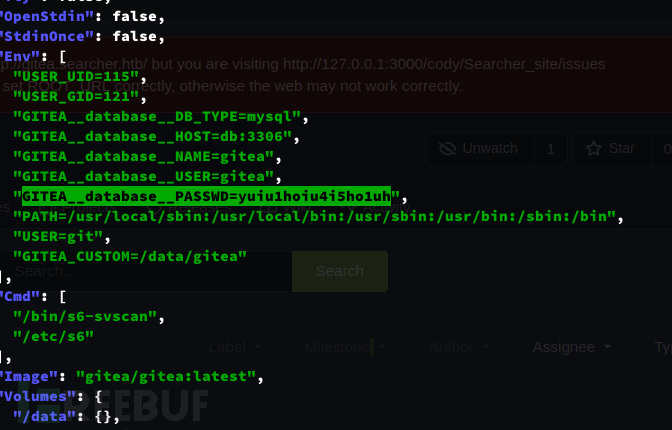Click the GITEA_CUSTOM=/data/gitea line
672x430 pixels.
130,257
